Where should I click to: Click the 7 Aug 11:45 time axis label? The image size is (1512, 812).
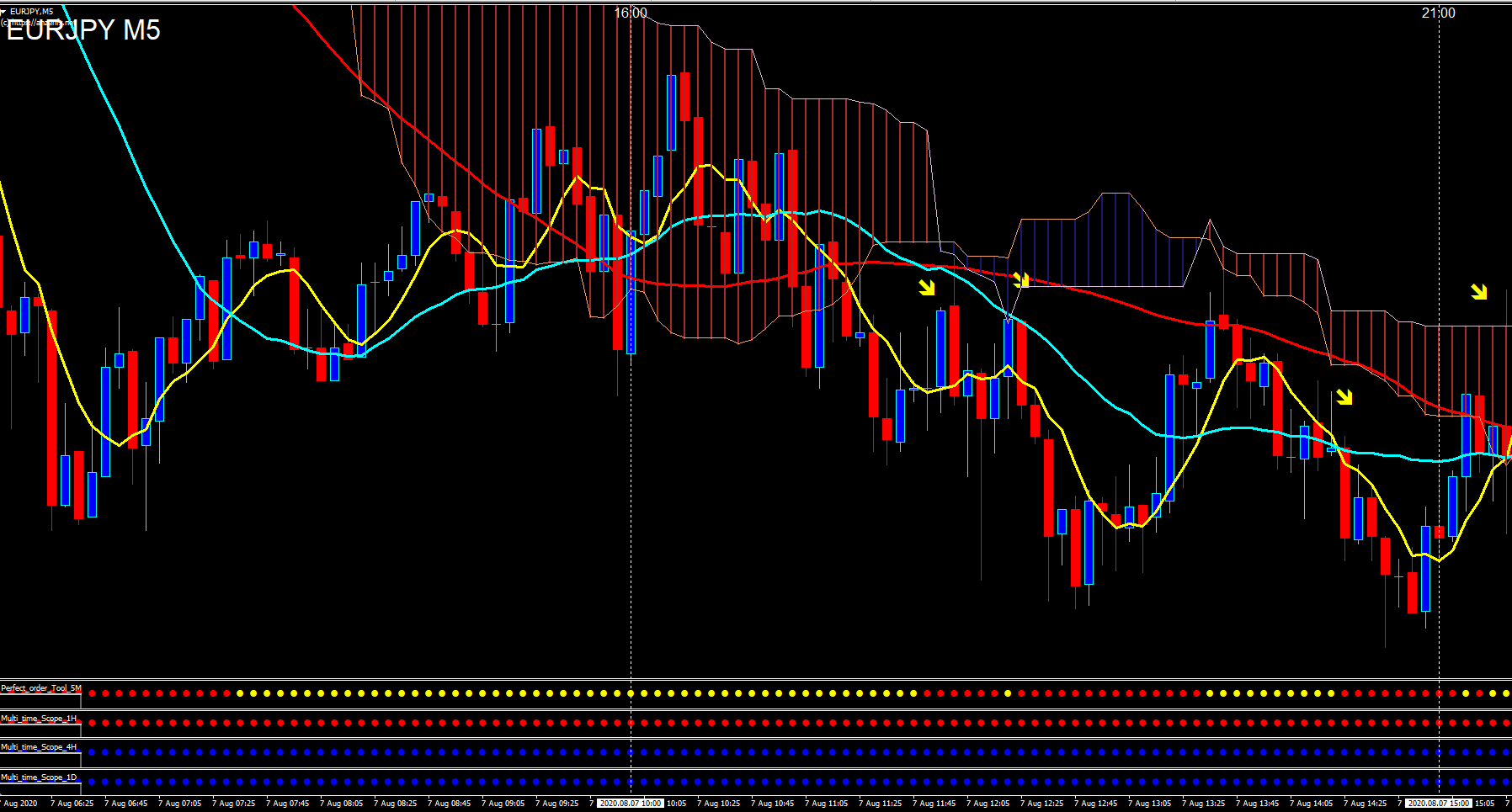point(934,804)
